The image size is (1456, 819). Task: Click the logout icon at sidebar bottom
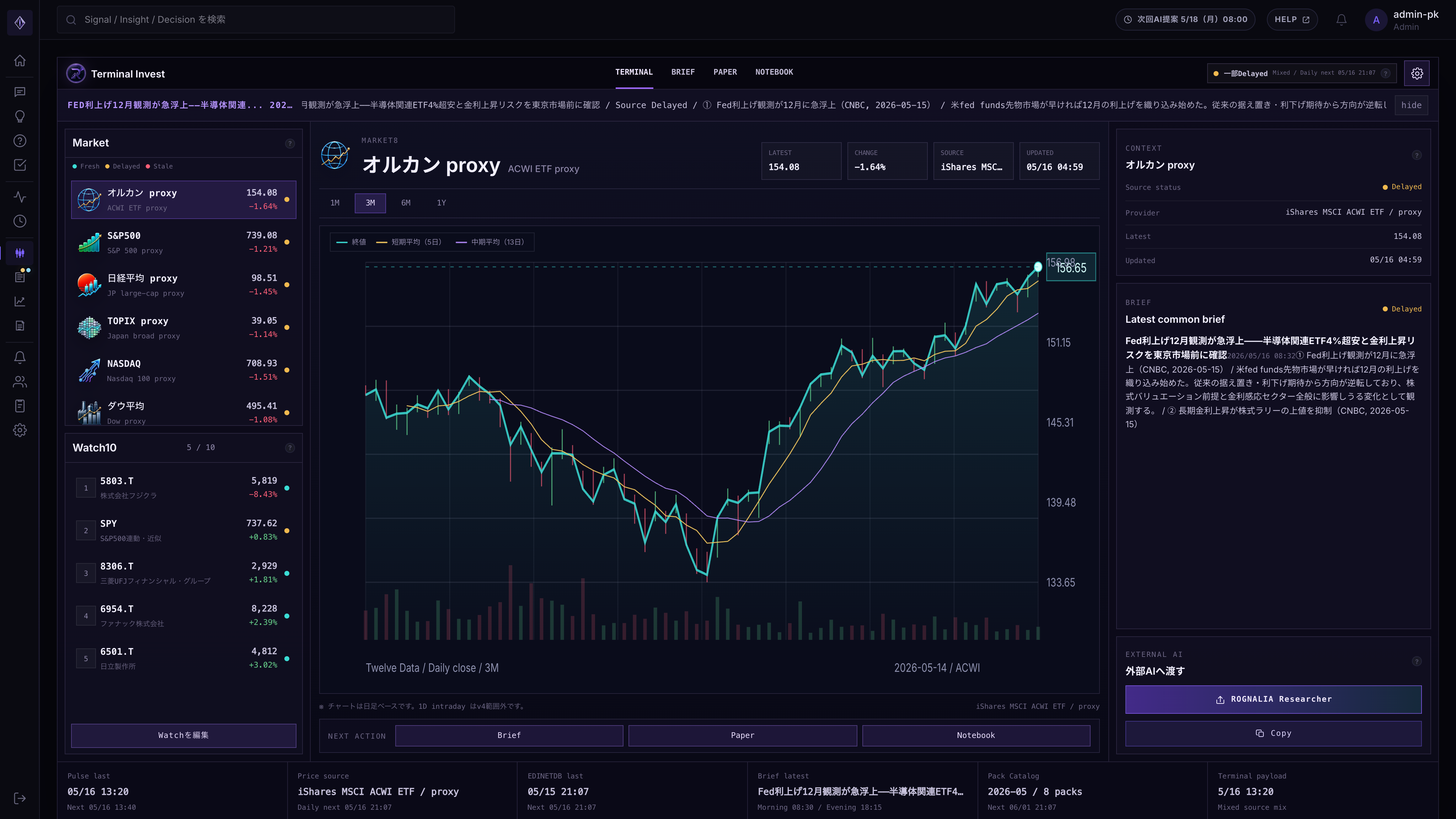(20, 798)
